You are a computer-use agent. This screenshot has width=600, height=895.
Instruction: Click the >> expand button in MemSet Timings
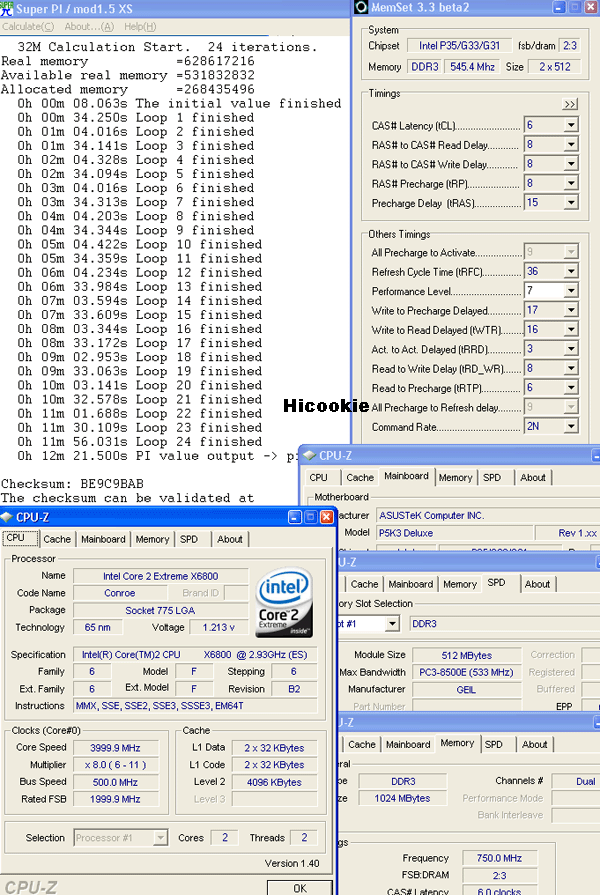pyautogui.click(x=570, y=104)
